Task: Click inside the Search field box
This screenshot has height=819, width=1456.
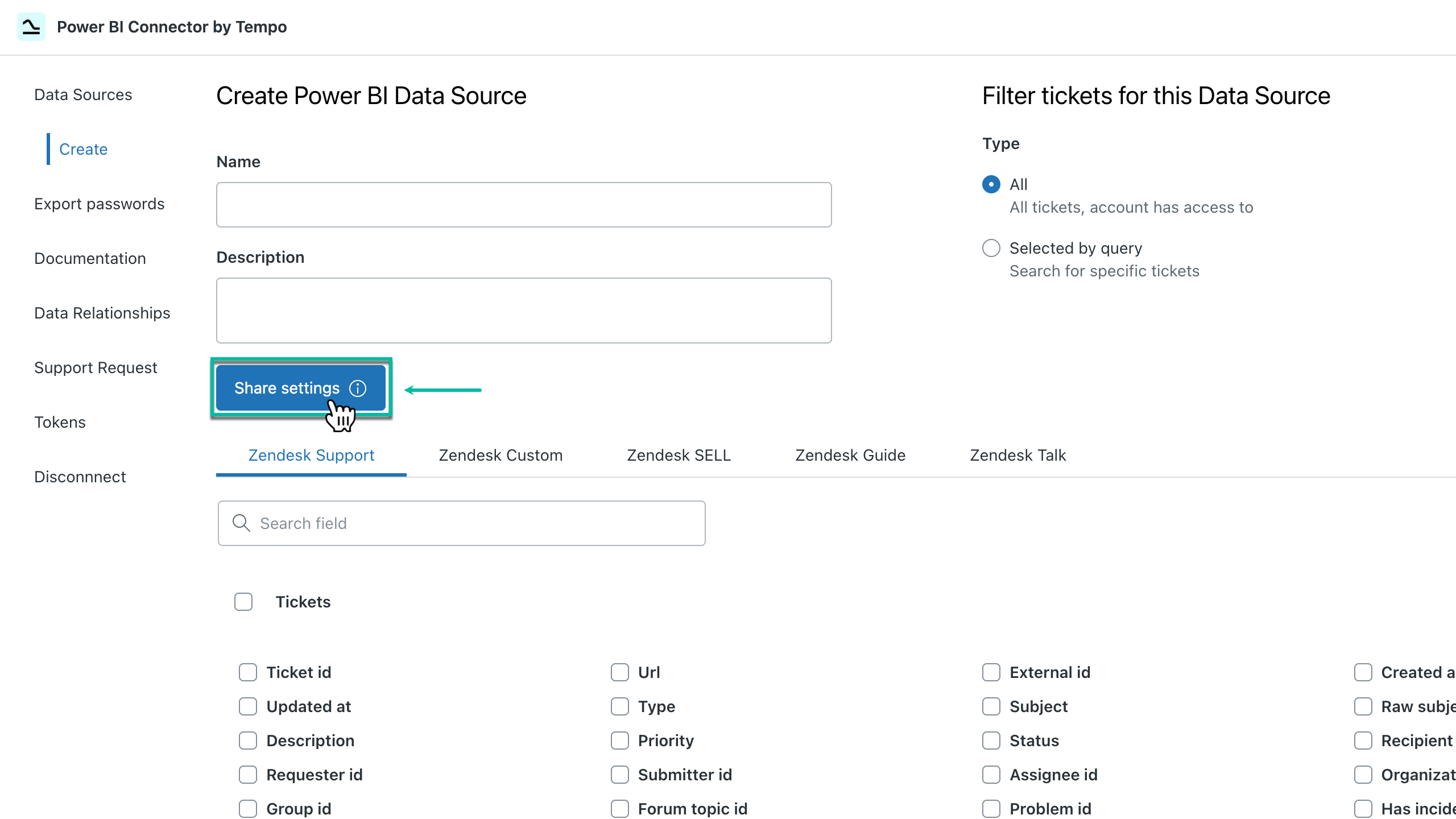Action: (x=461, y=523)
